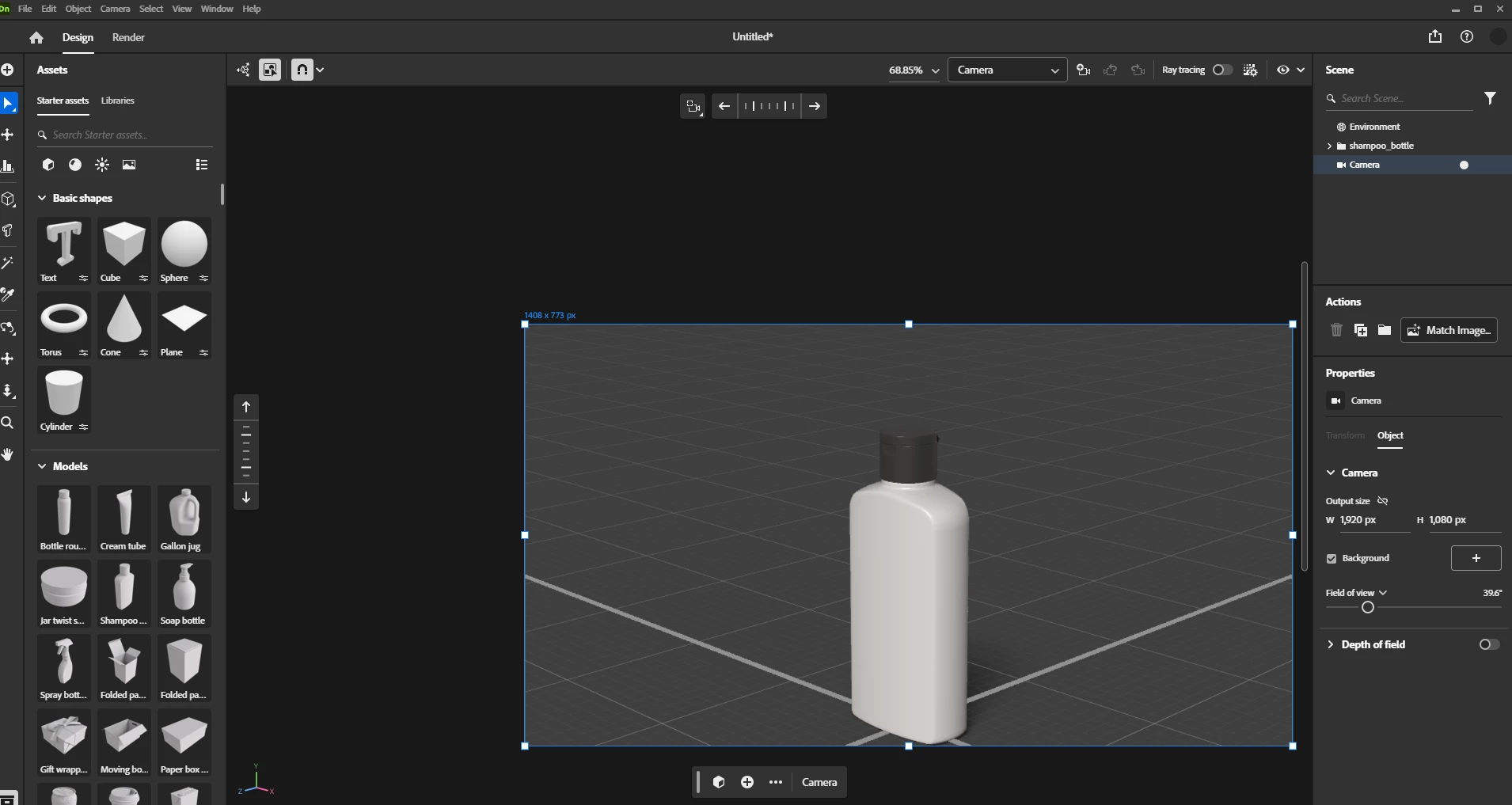Filter starter assets by models
The image size is (1512, 805).
point(48,165)
